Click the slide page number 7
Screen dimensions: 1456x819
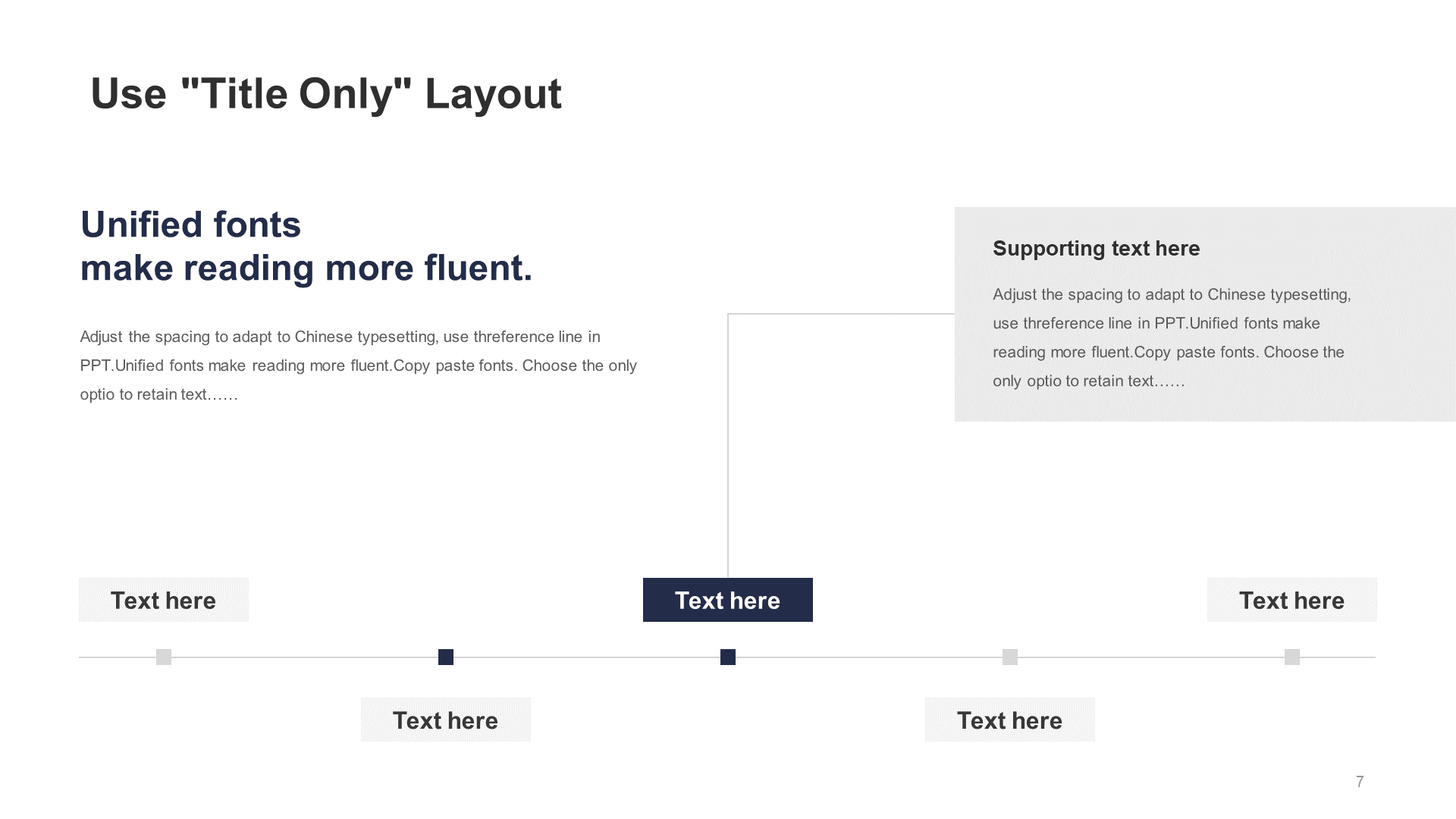tap(1360, 782)
